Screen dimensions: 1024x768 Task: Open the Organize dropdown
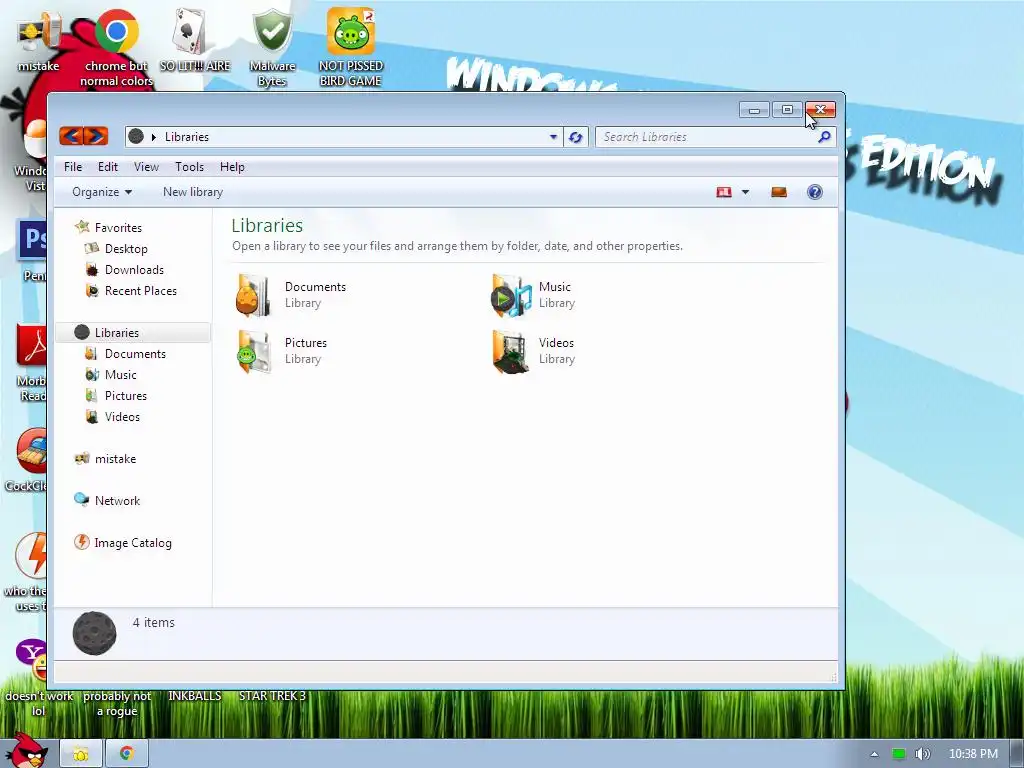click(102, 192)
